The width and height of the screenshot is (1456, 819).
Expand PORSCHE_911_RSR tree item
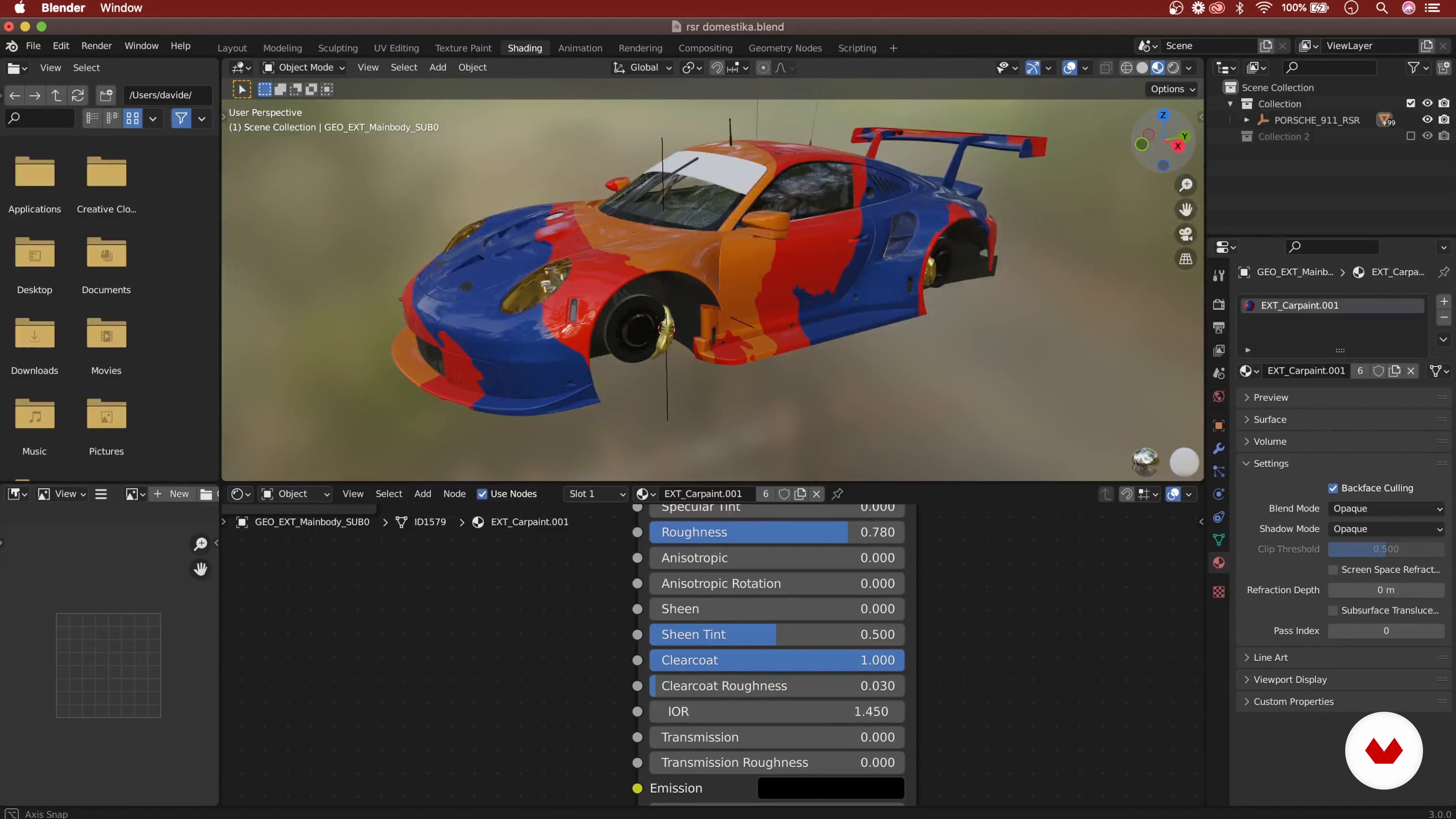pyautogui.click(x=1247, y=120)
